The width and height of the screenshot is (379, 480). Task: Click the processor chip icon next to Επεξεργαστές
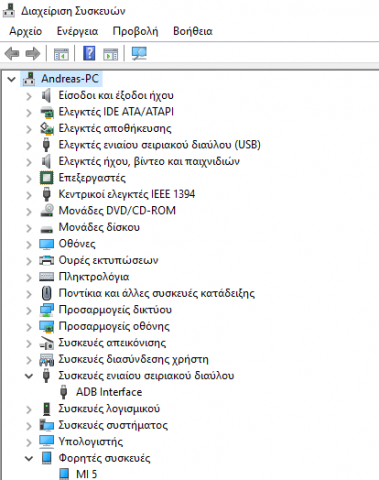click(46, 178)
